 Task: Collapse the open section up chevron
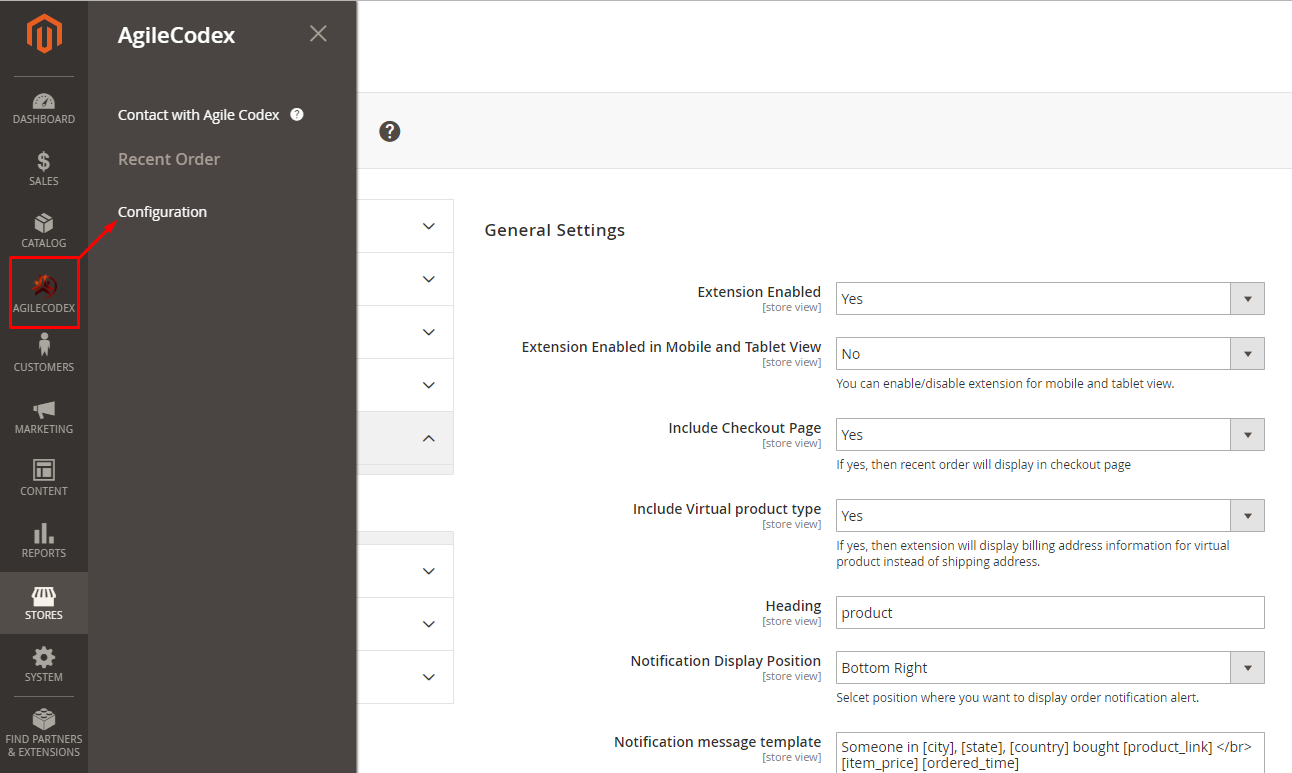tap(429, 438)
